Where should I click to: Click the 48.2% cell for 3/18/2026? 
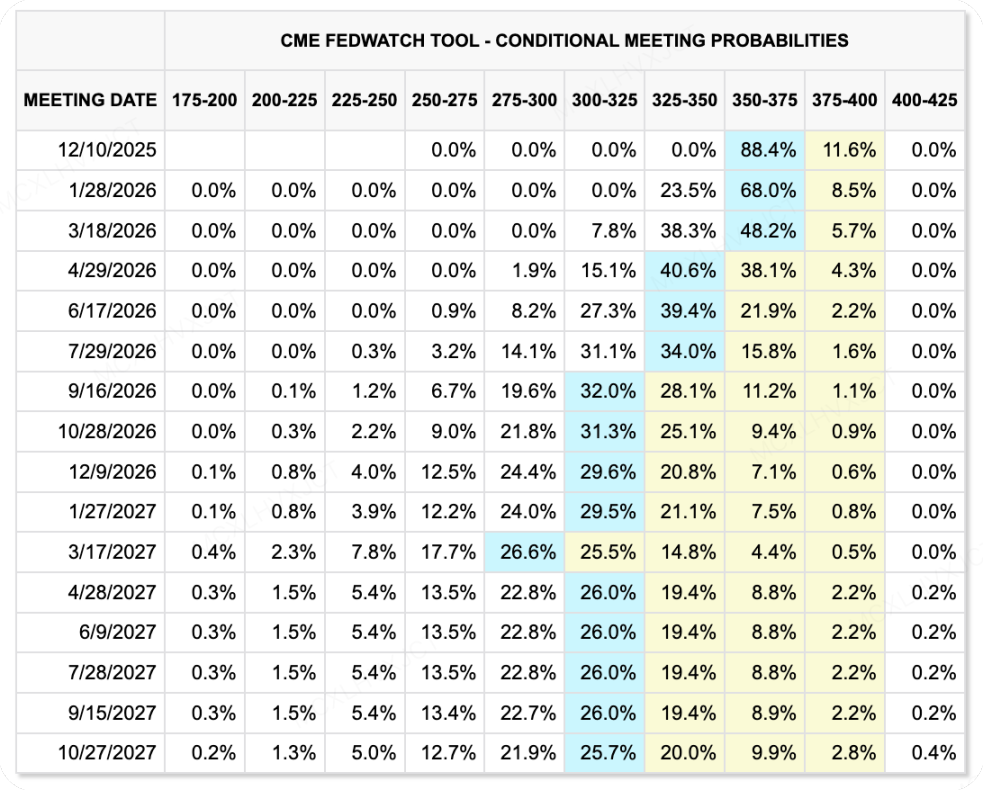coord(764,230)
